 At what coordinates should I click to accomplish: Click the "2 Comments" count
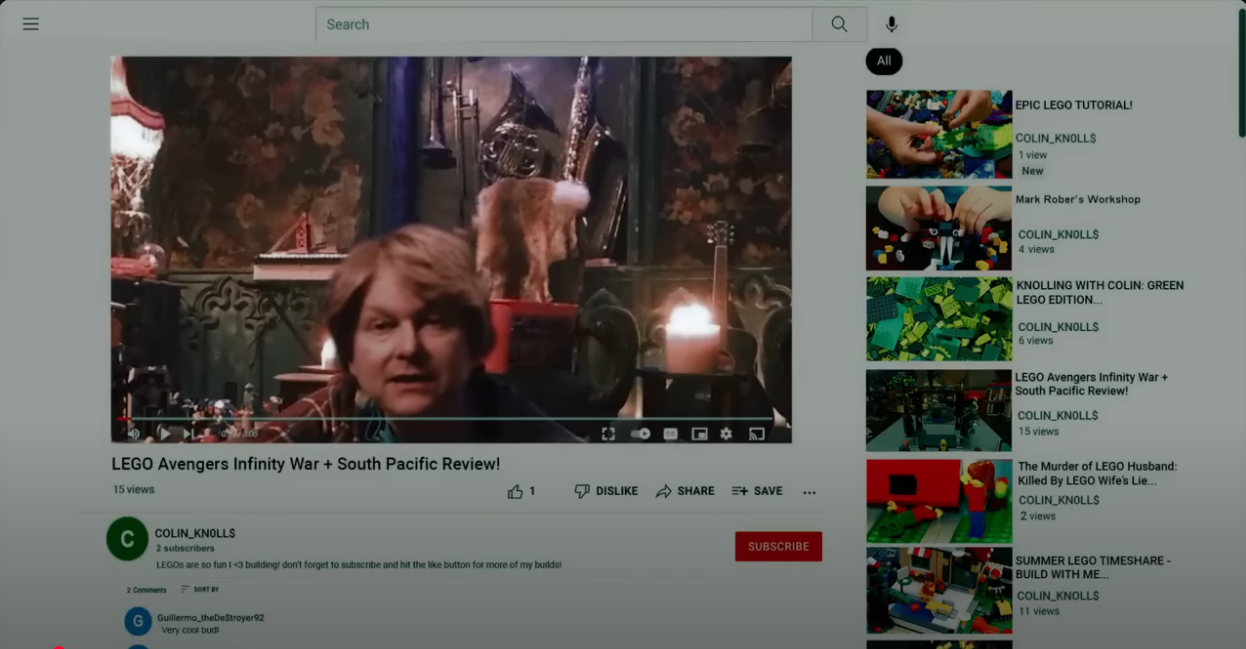click(x=146, y=590)
